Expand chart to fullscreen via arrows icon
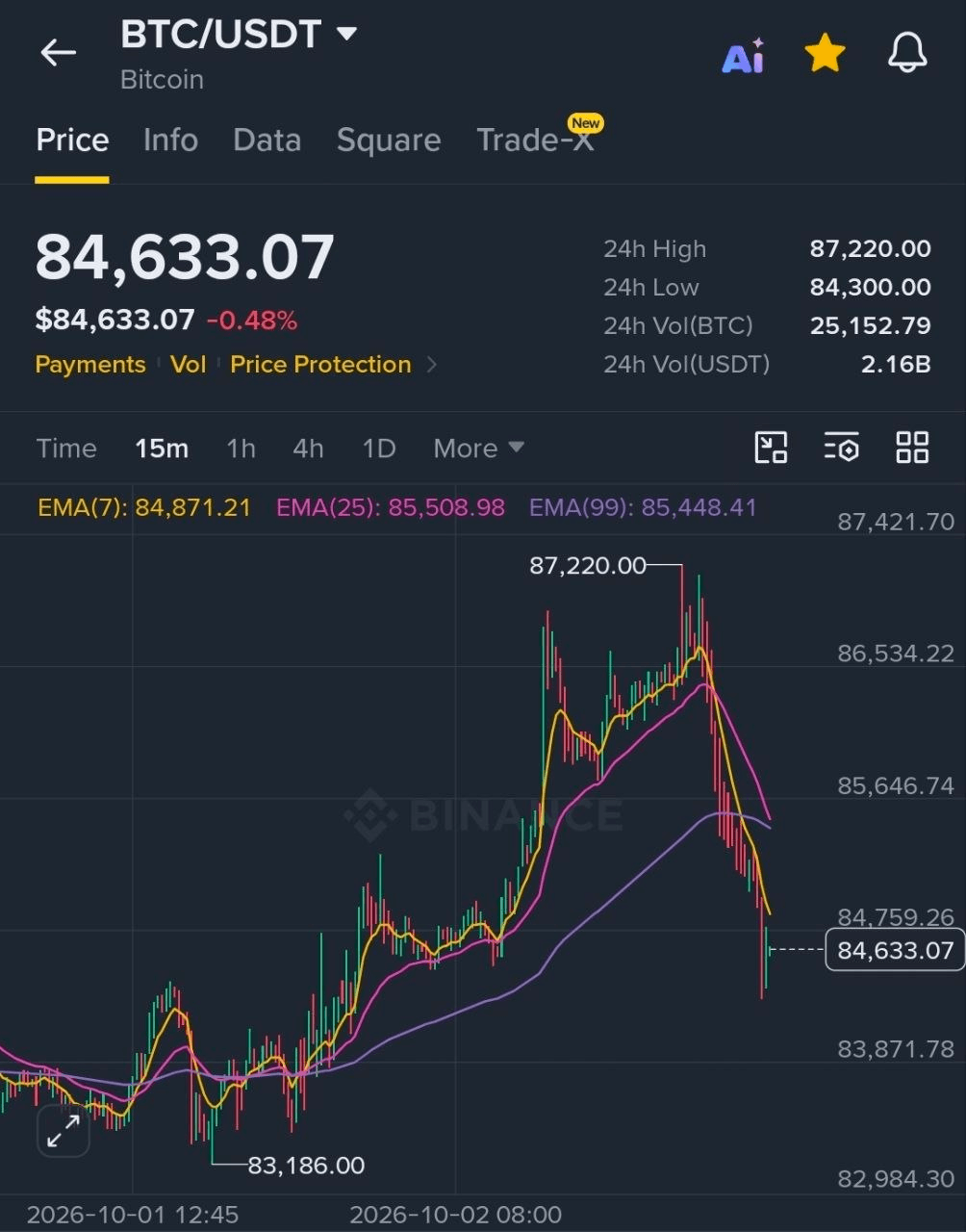 point(64,1131)
